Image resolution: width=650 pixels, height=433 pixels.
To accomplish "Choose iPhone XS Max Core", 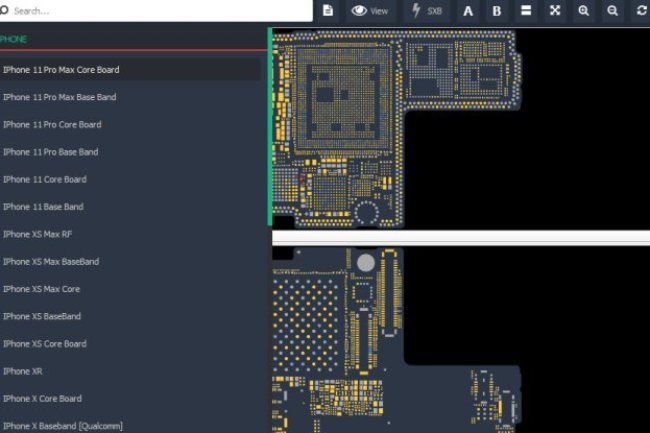I will [x=41, y=289].
